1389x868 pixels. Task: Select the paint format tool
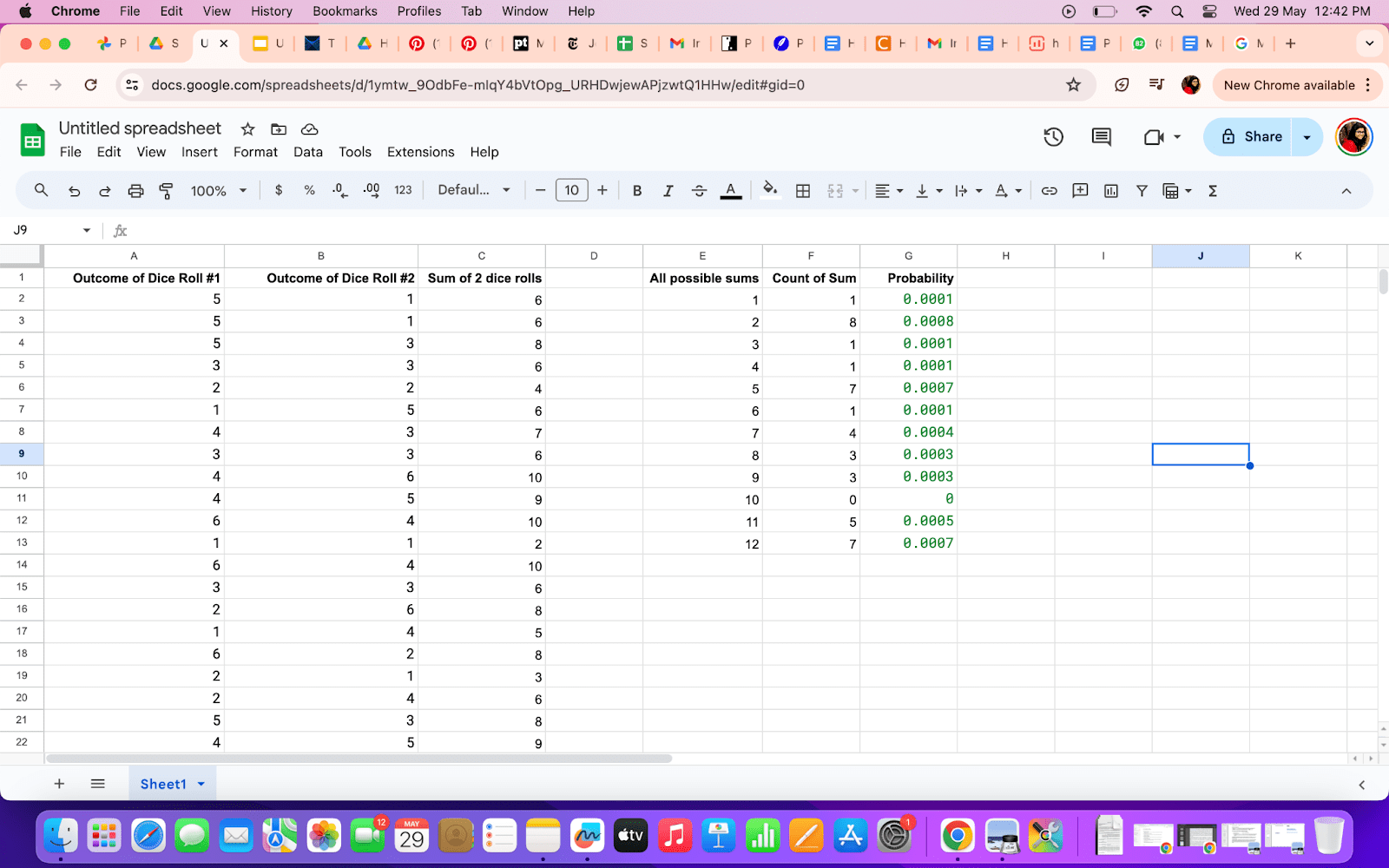[x=166, y=190]
